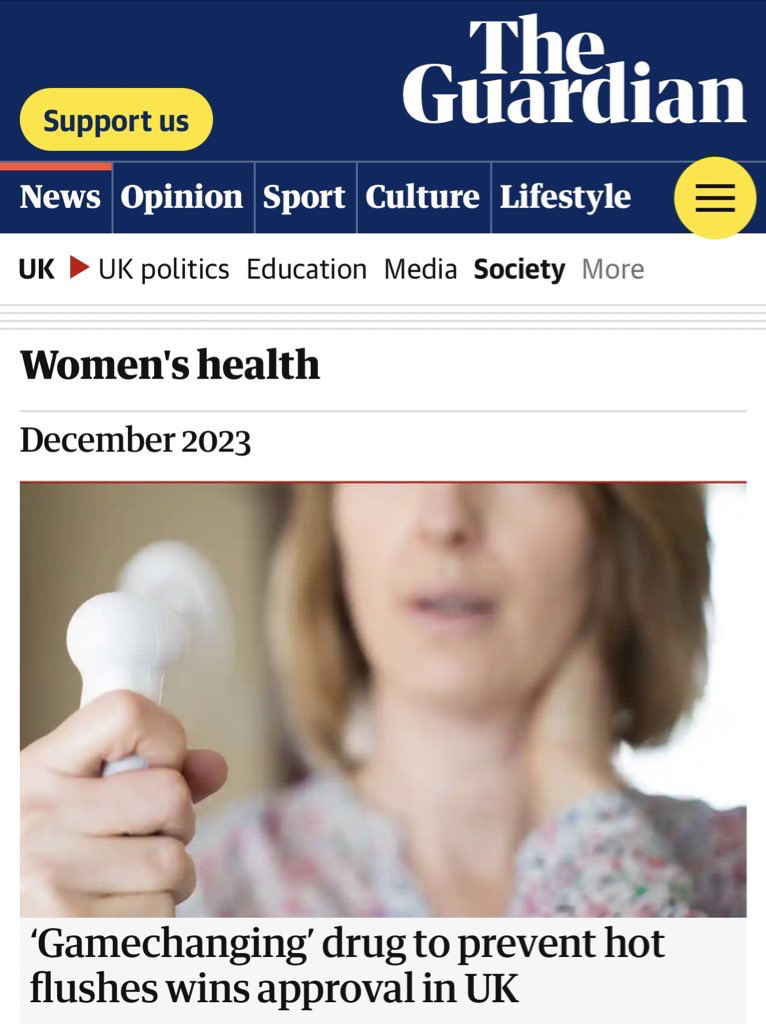Go to the Education subsection
Screen dimensions: 766x1024
(306, 269)
